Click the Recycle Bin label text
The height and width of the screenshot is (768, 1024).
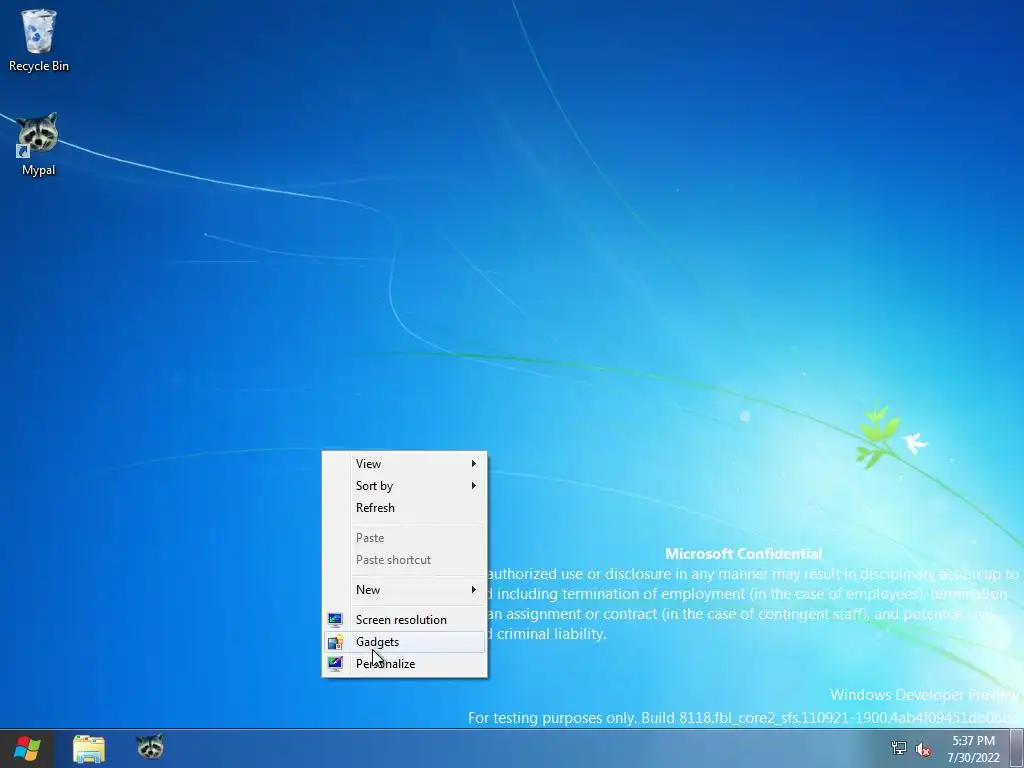click(39, 66)
